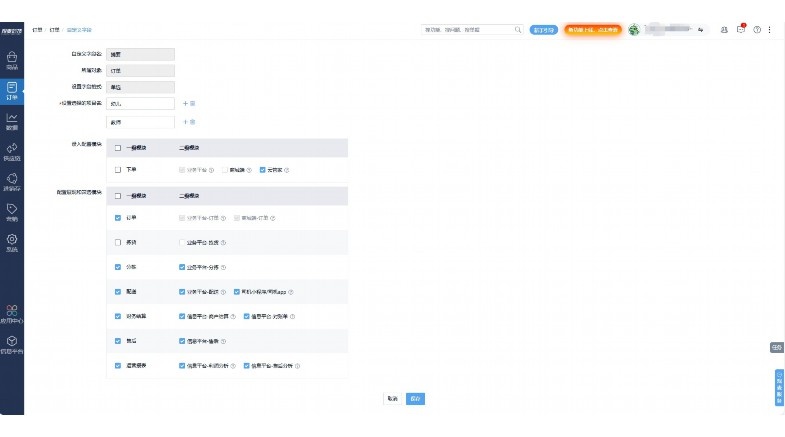Image resolution: width=785 pixels, height=437 pixels.
Task: Open the vertical three-dot more menu
Action: (x=769, y=30)
